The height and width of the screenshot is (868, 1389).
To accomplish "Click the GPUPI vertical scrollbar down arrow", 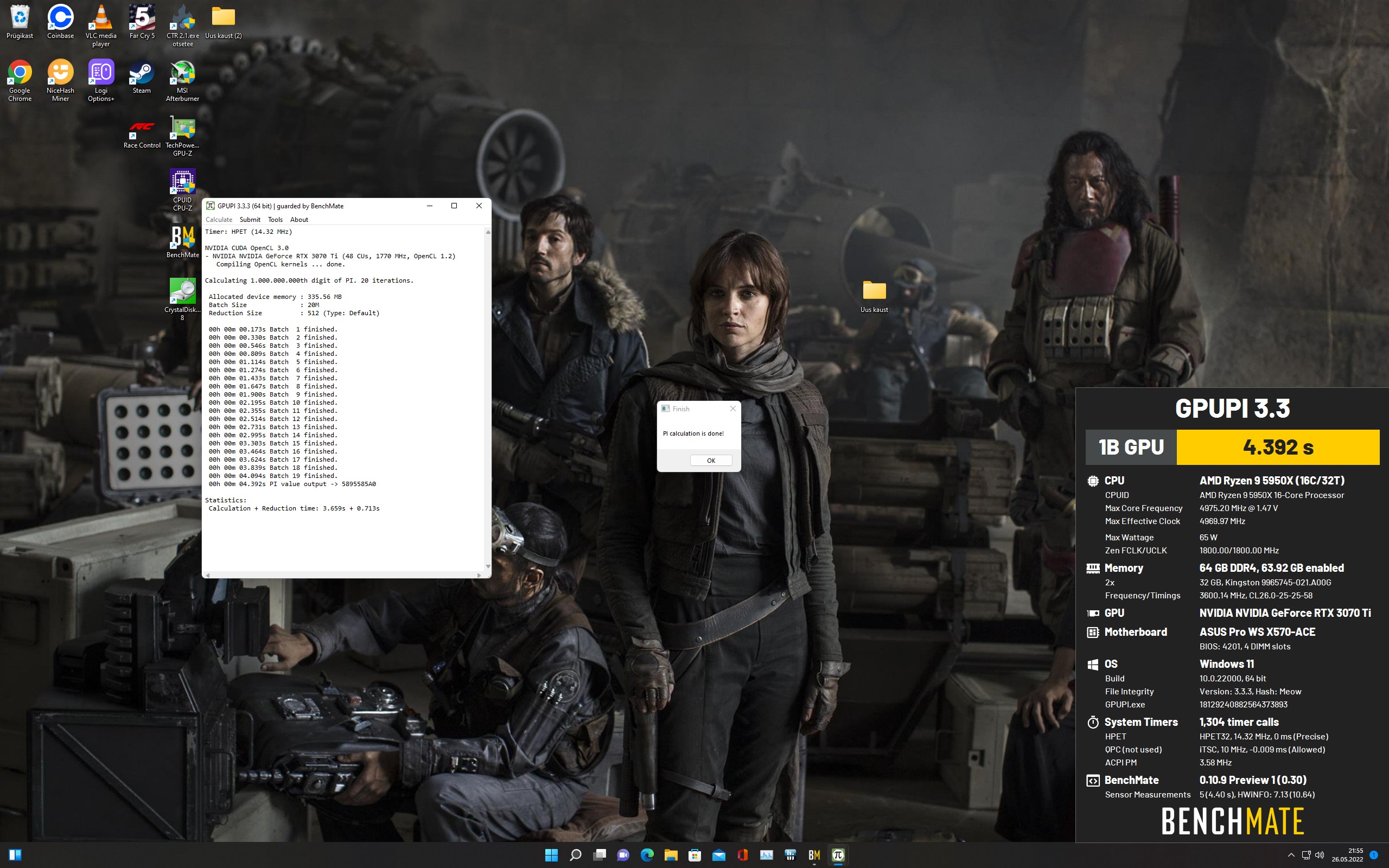I will pos(488,566).
